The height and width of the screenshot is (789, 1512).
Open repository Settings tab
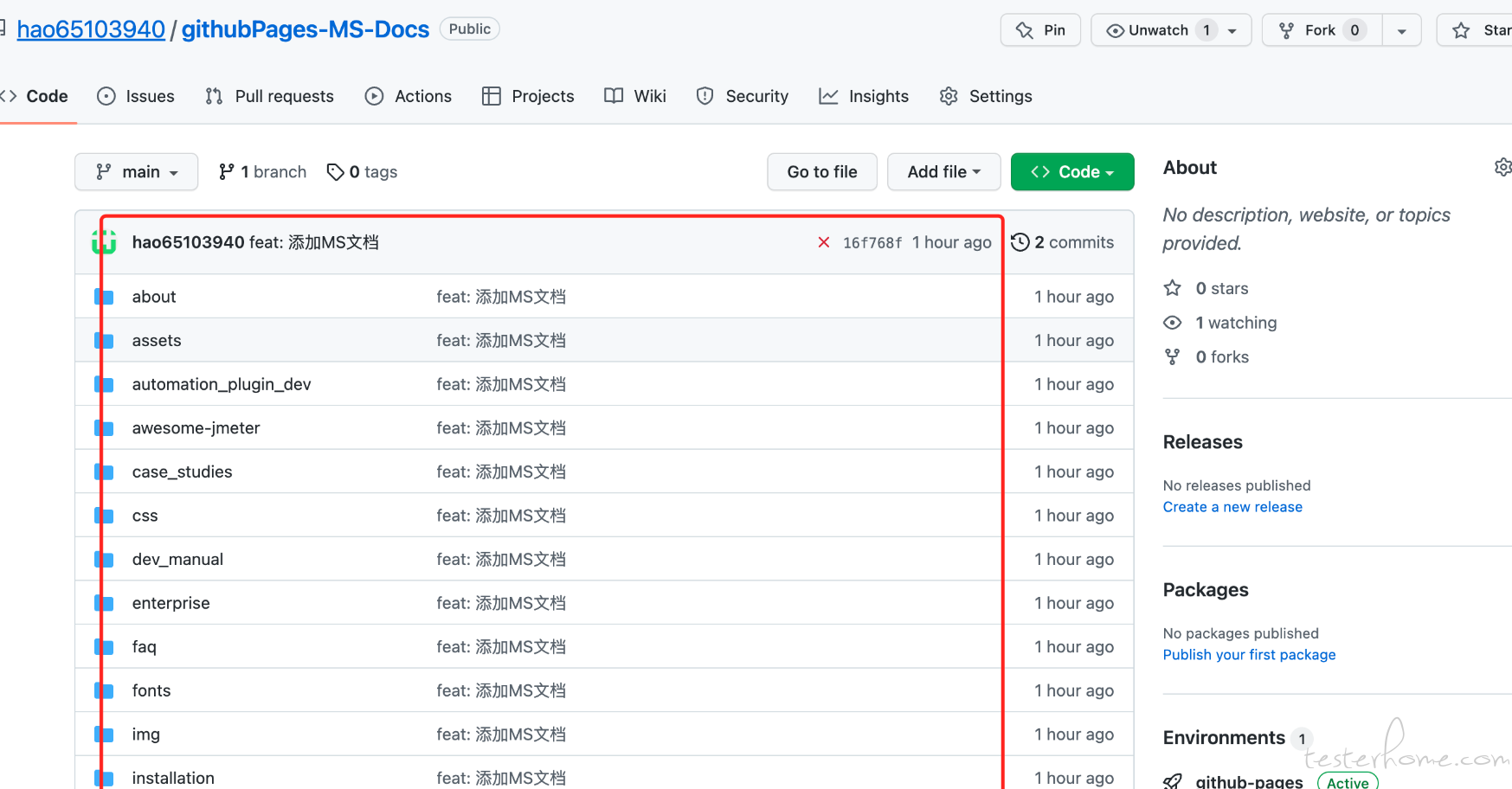point(986,96)
